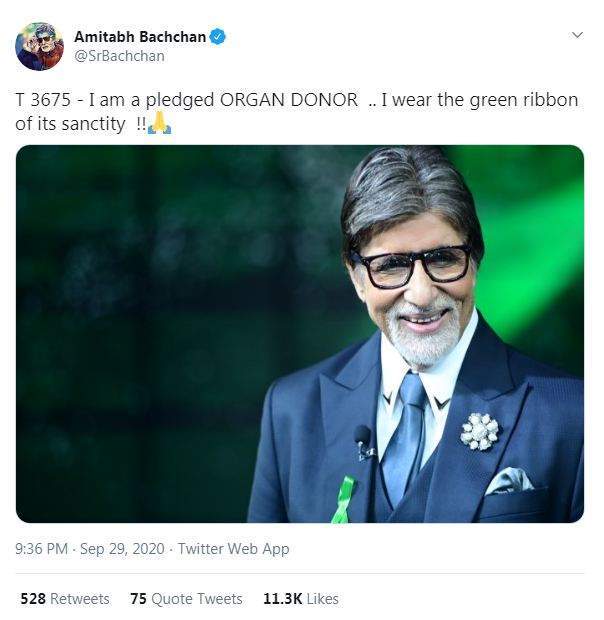Click the pocket square in the photo
This screenshot has height=620, width=604.
510,481
